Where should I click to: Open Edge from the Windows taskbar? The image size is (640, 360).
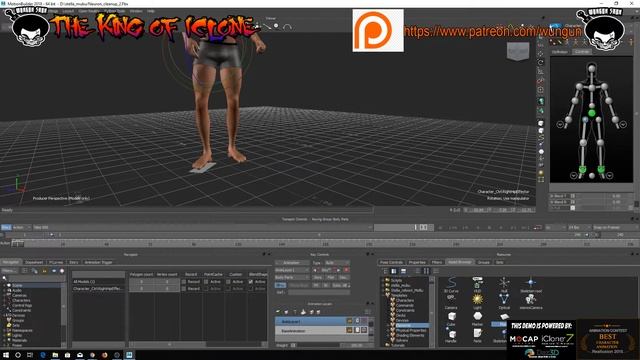(x=43, y=355)
